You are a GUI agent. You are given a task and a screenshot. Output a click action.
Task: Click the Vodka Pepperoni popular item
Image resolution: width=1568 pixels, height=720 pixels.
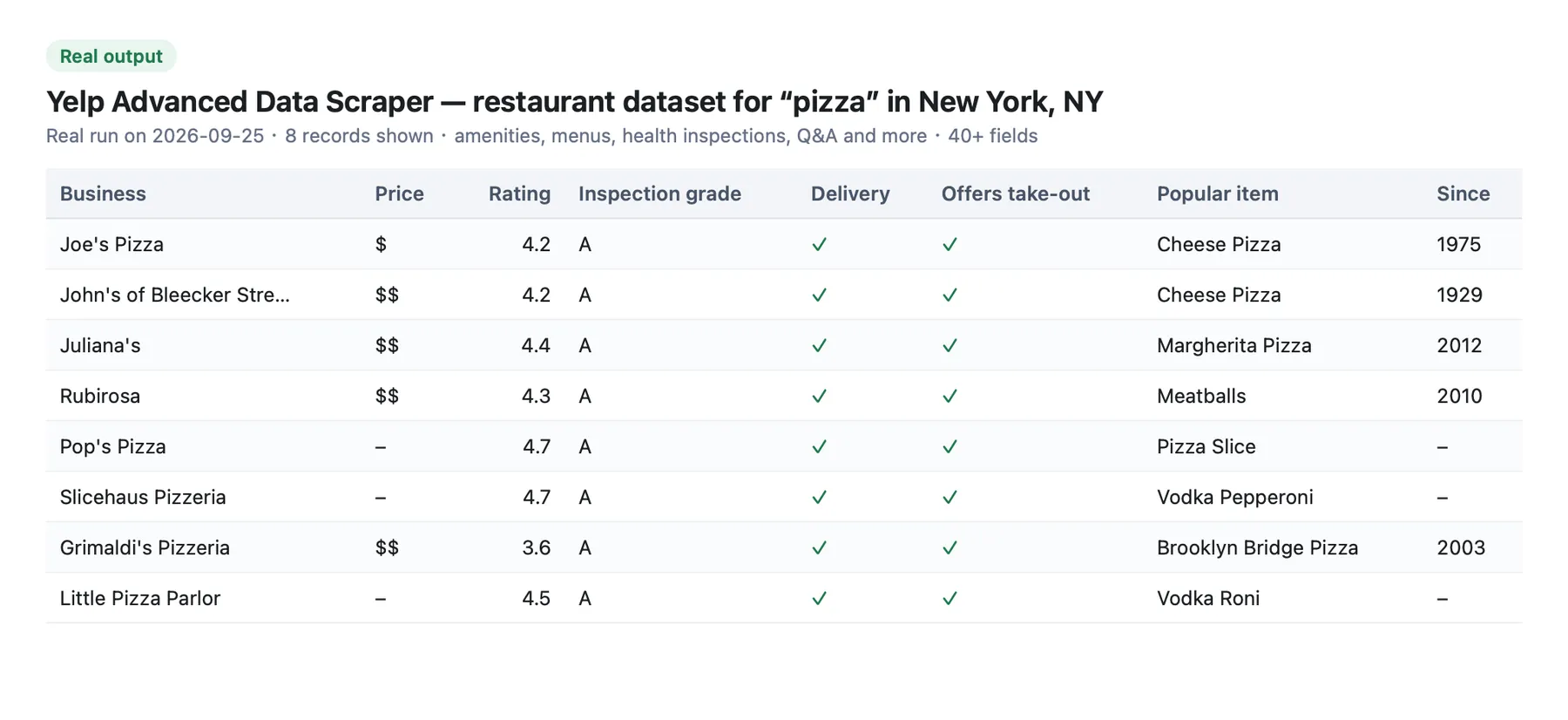(x=1234, y=497)
